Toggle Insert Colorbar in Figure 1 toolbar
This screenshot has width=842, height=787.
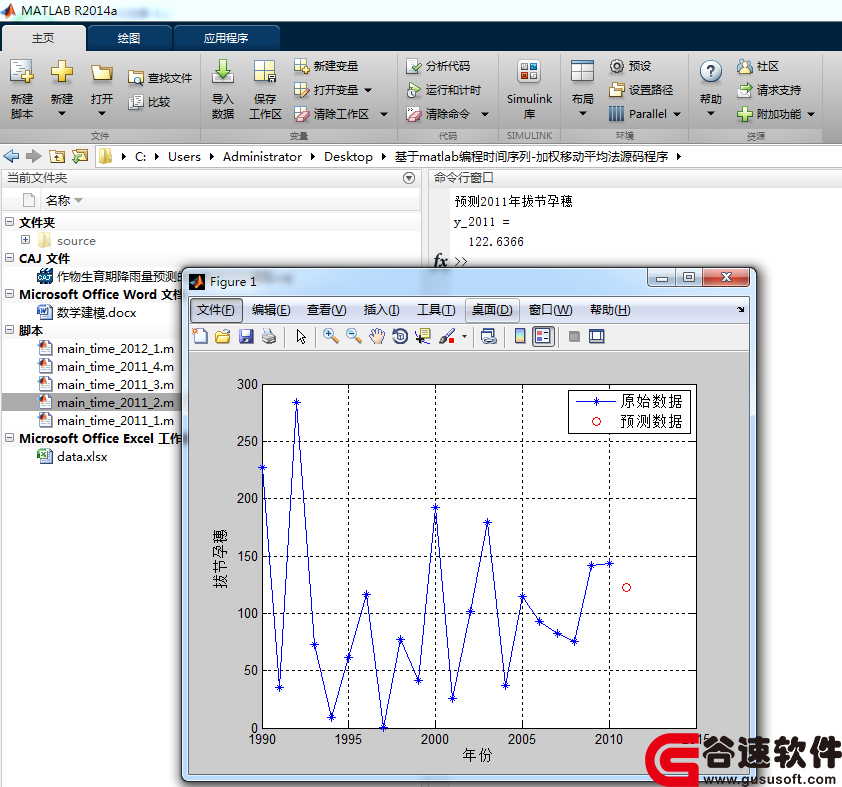click(x=520, y=337)
